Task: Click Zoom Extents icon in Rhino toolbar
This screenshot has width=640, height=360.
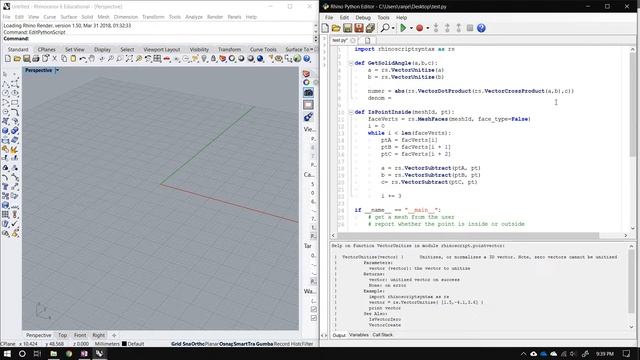Action: click(129, 59)
